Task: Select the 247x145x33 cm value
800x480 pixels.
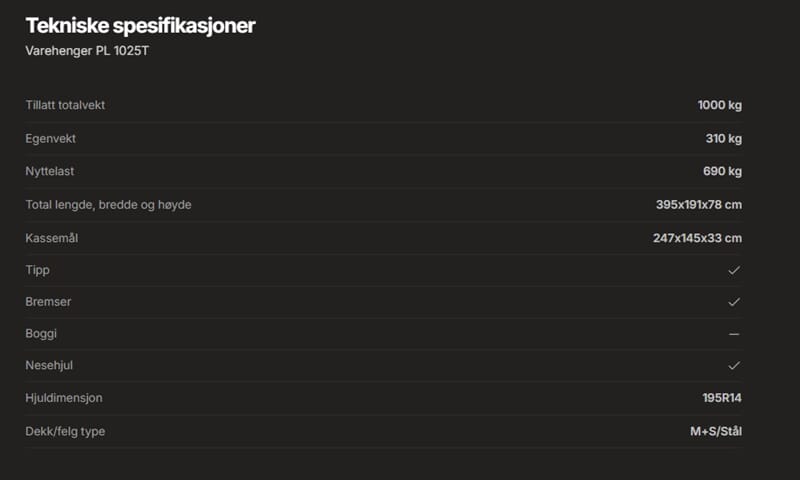Action: point(697,237)
